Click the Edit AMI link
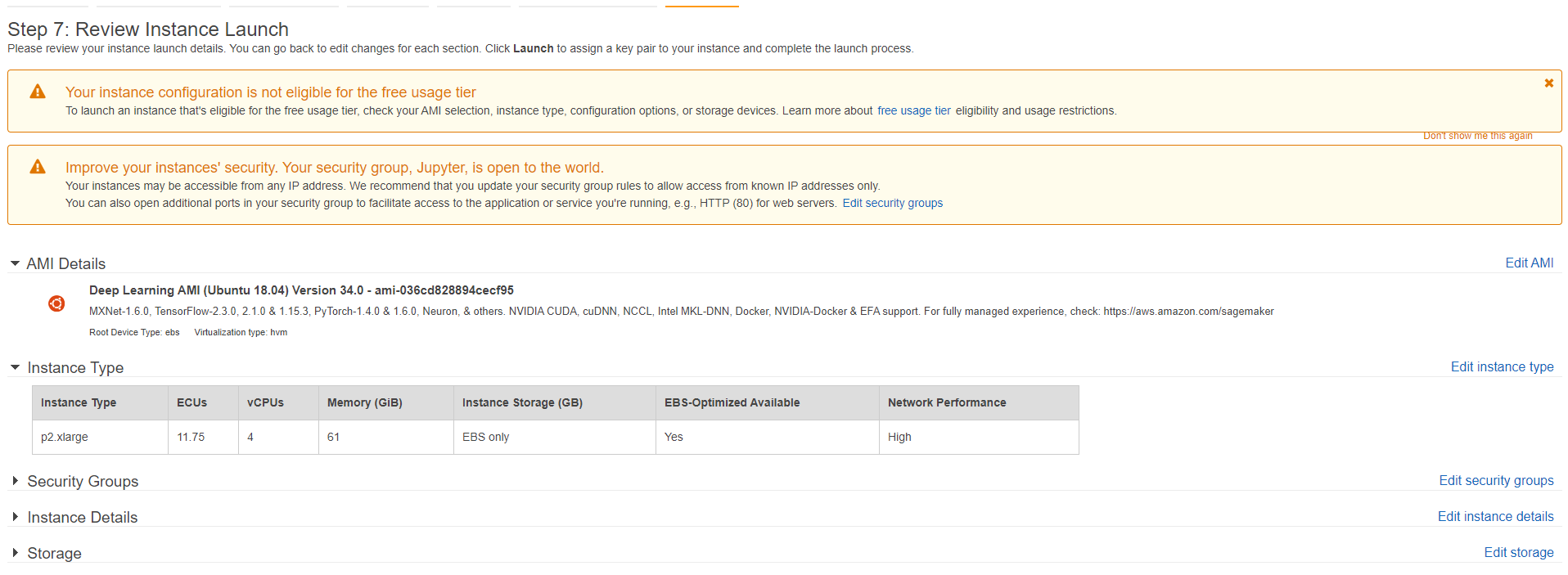Viewport: 1568px width, 575px height. tap(1529, 263)
